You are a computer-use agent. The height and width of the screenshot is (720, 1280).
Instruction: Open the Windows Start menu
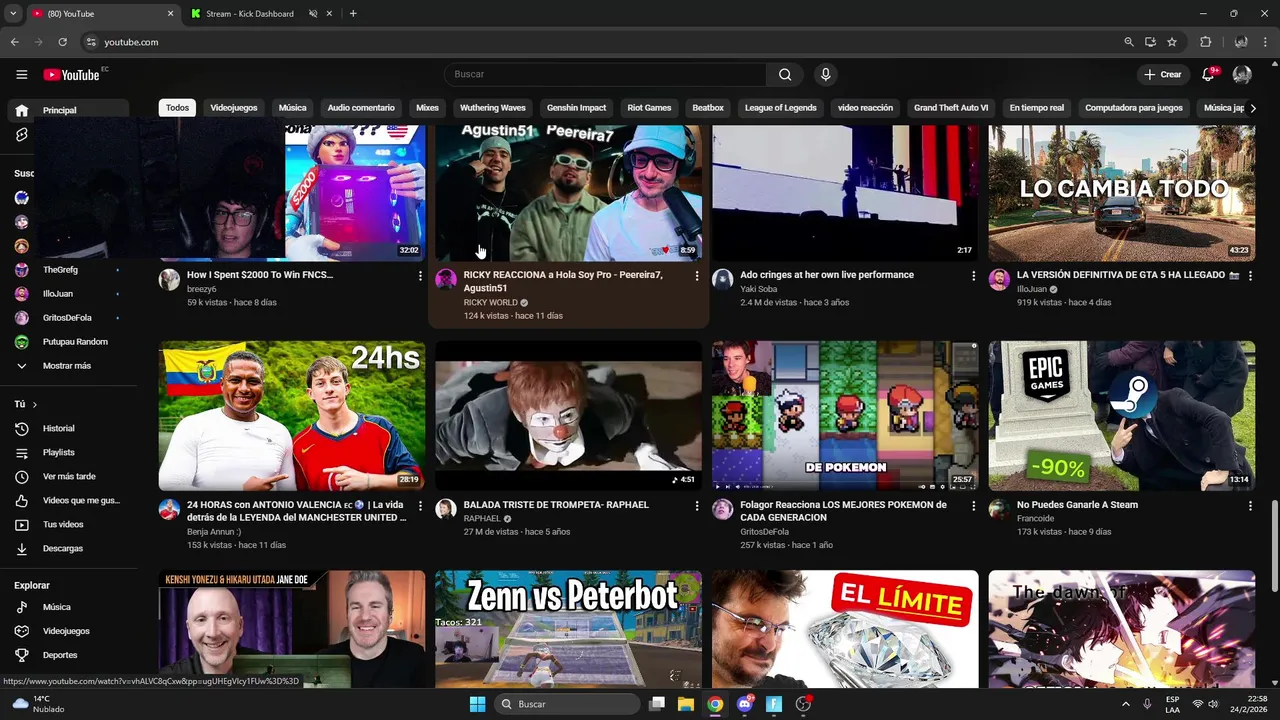[477, 704]
